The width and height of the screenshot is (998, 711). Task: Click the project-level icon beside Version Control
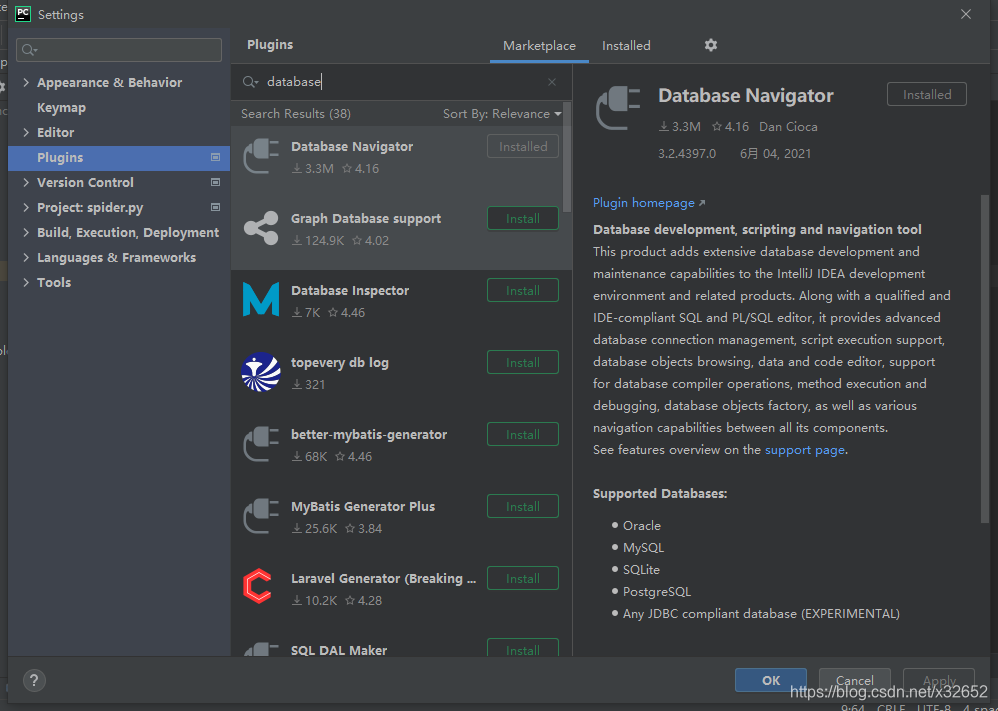pyautogui.click(x=215, y=182)
